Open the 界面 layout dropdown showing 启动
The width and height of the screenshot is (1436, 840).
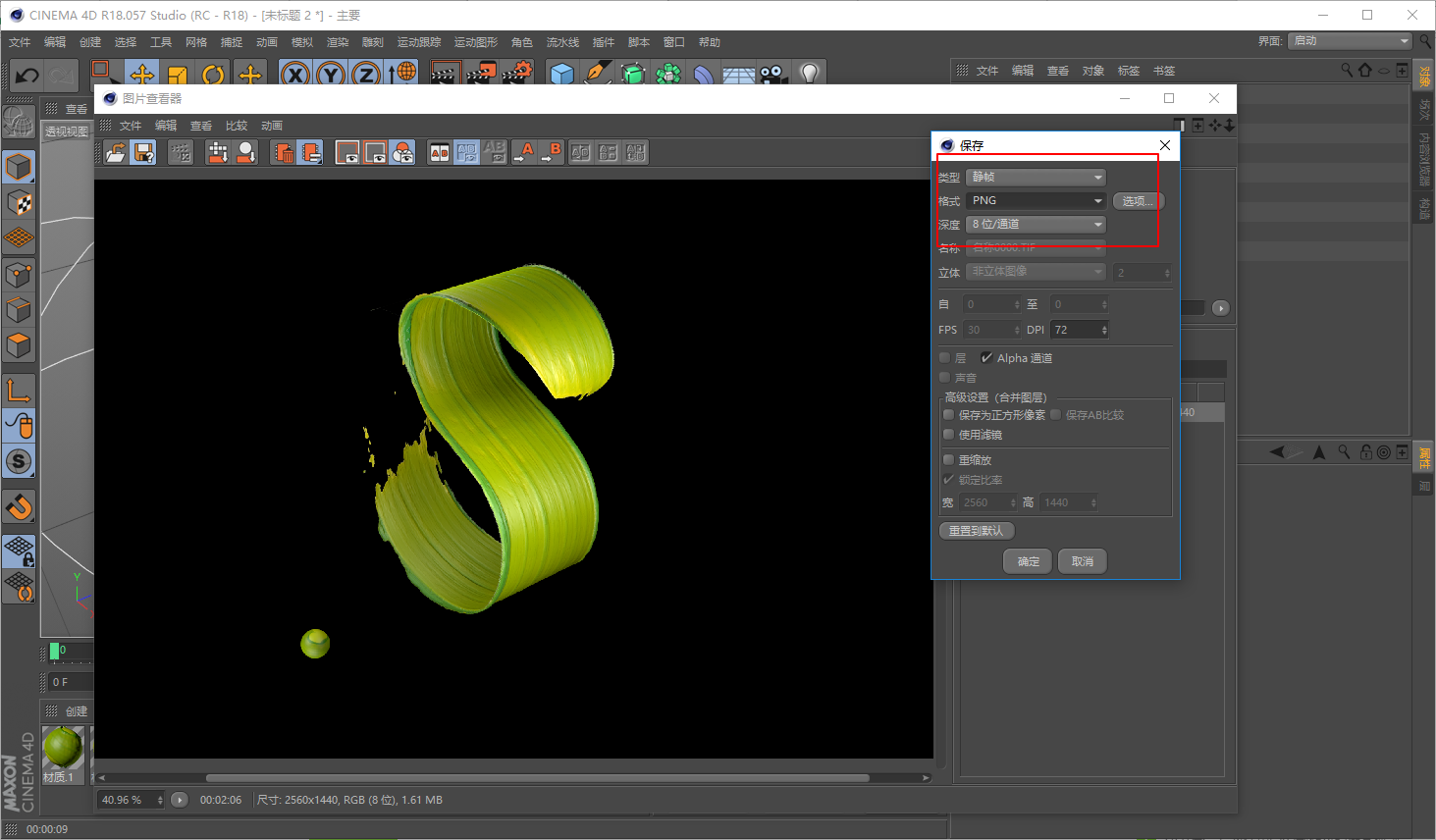tap(1350, 41)
